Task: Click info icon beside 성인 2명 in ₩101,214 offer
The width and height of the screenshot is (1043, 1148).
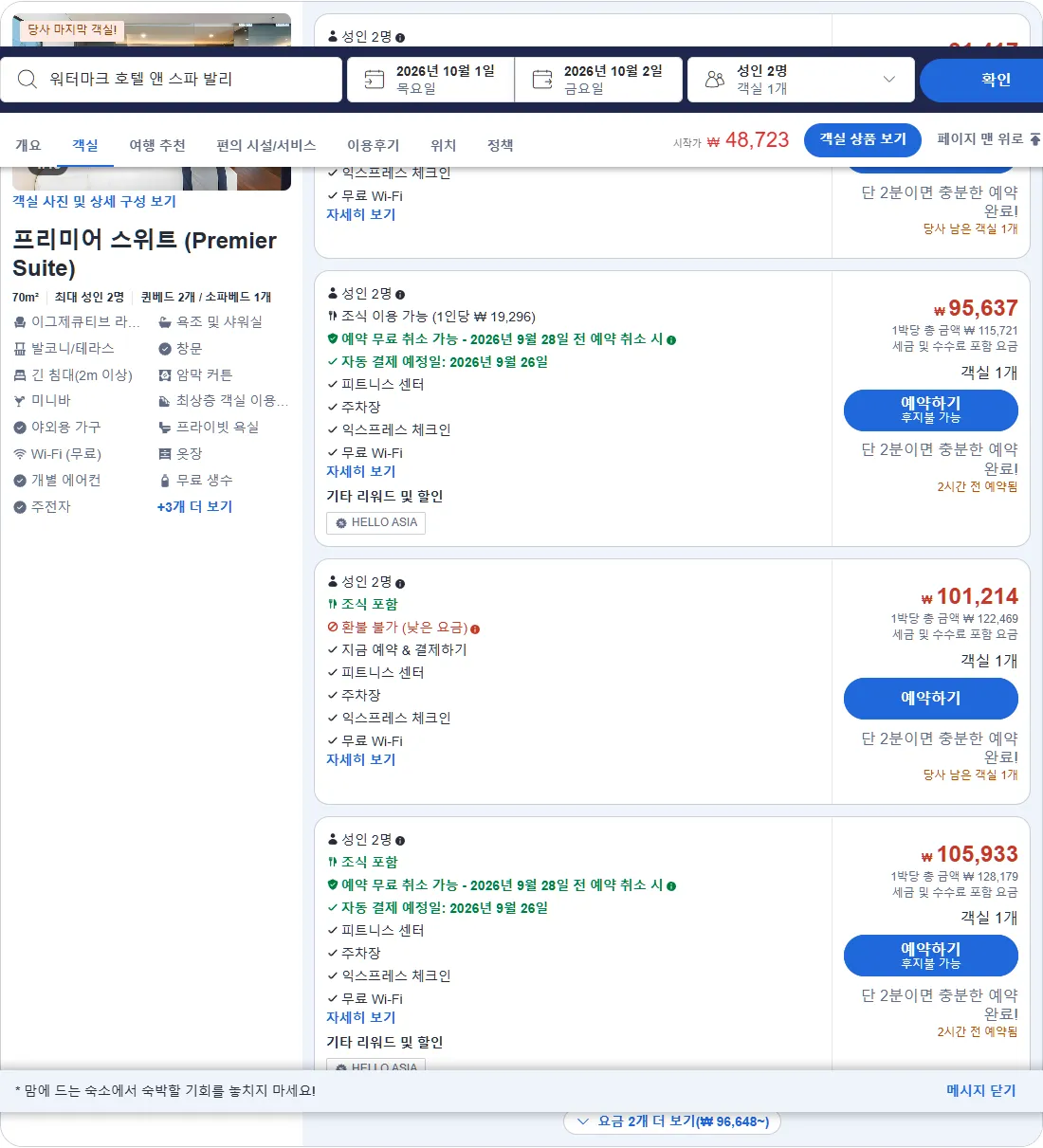Action: tap(400, 583)
